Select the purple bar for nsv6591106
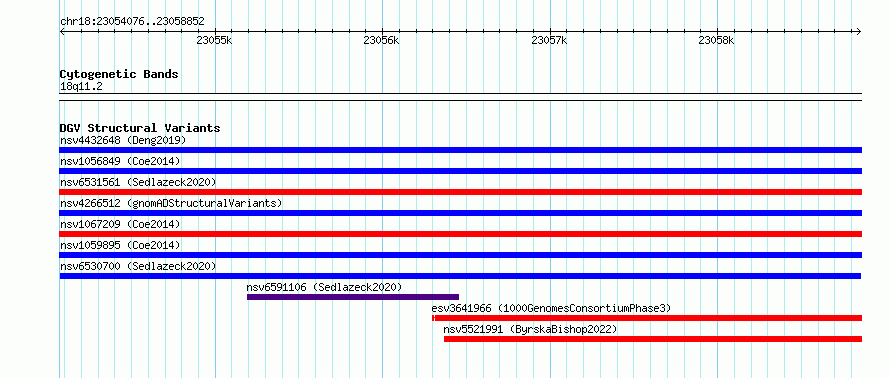 point(352,297)
